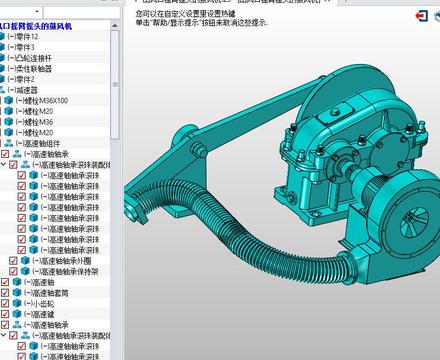Select the 凸轮连接杆 tree item

(30, 58)
